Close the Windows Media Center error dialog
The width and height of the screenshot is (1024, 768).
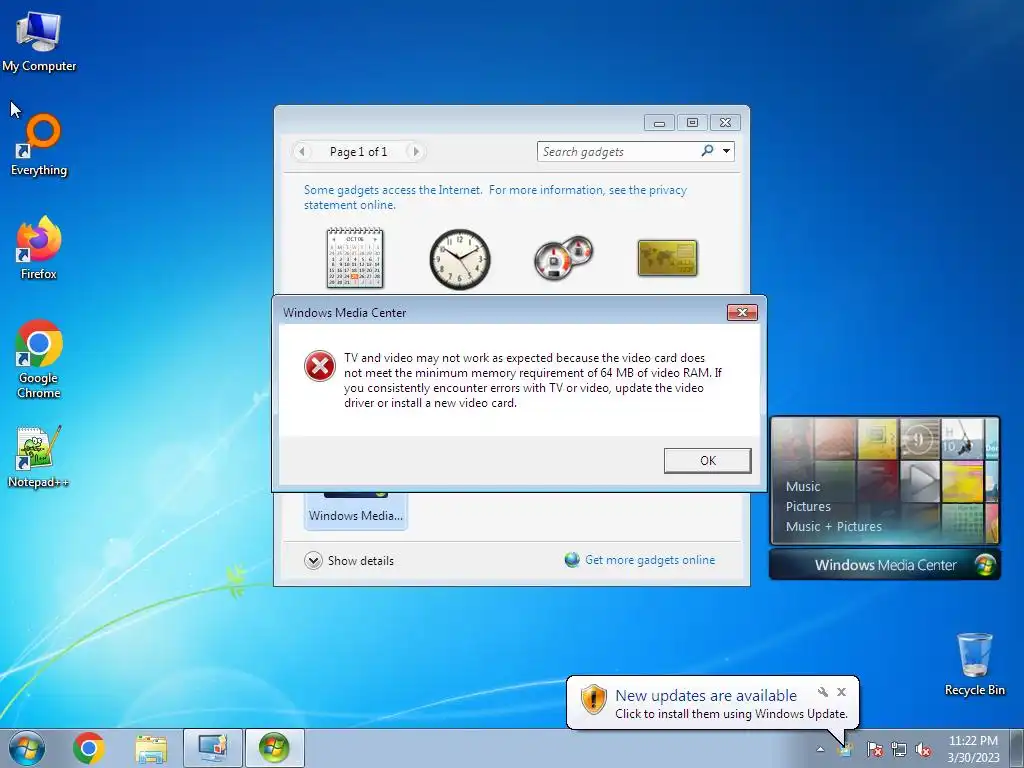click(x=743, y=312)
